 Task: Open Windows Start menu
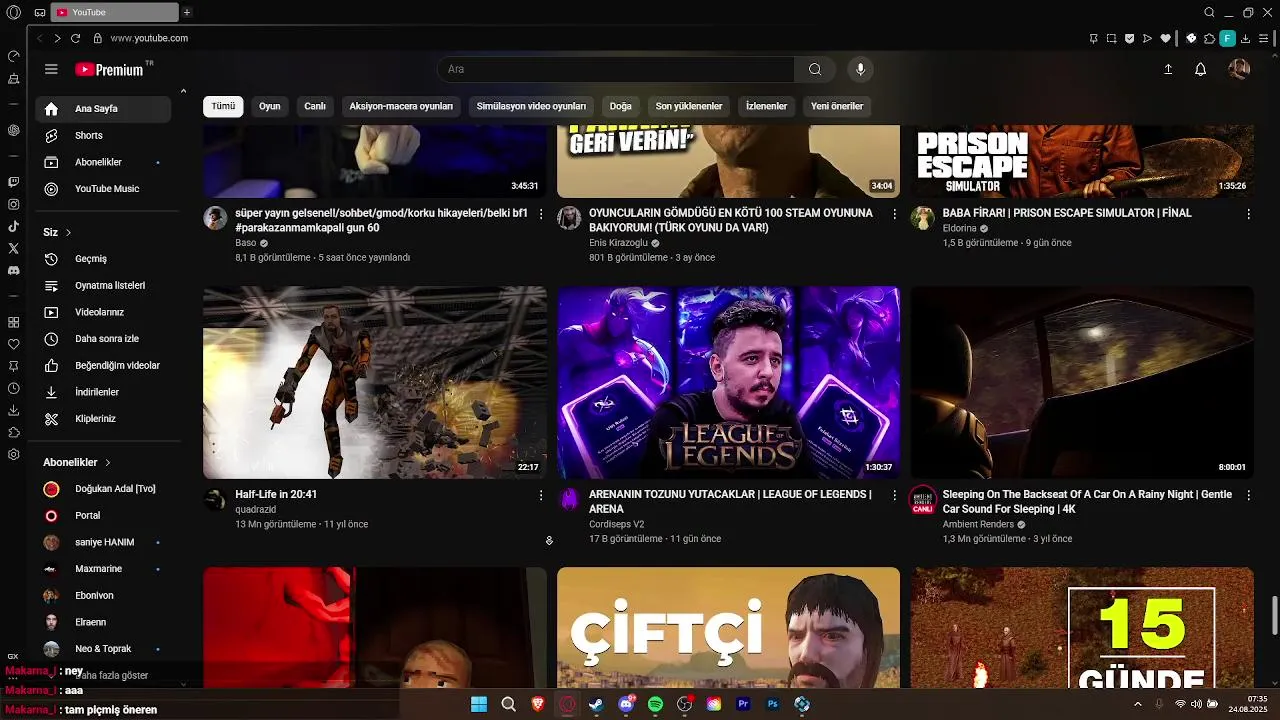pyautogui.click(x=479, y=704)
